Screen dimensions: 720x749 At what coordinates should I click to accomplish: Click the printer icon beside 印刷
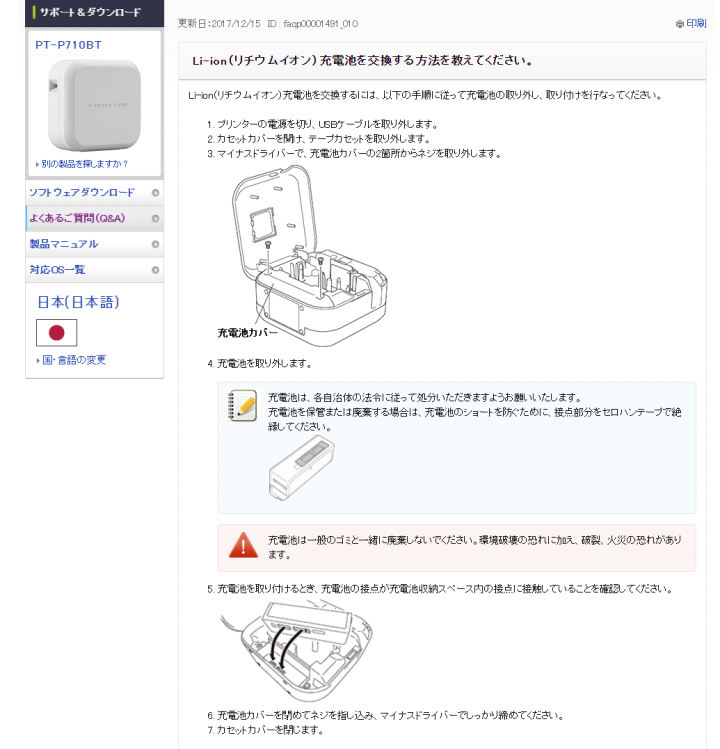(679, 24)
